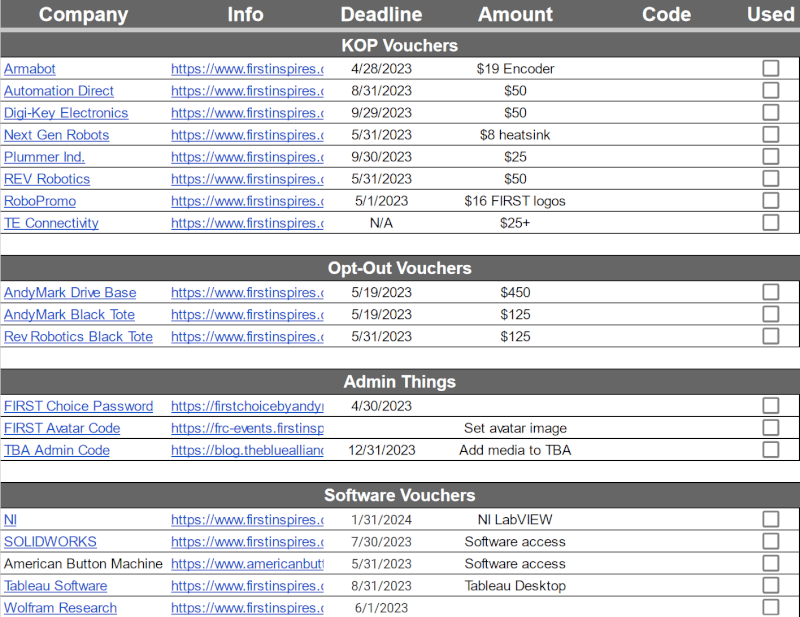
Task: Select the Company column header
Action: pos(83,14)
